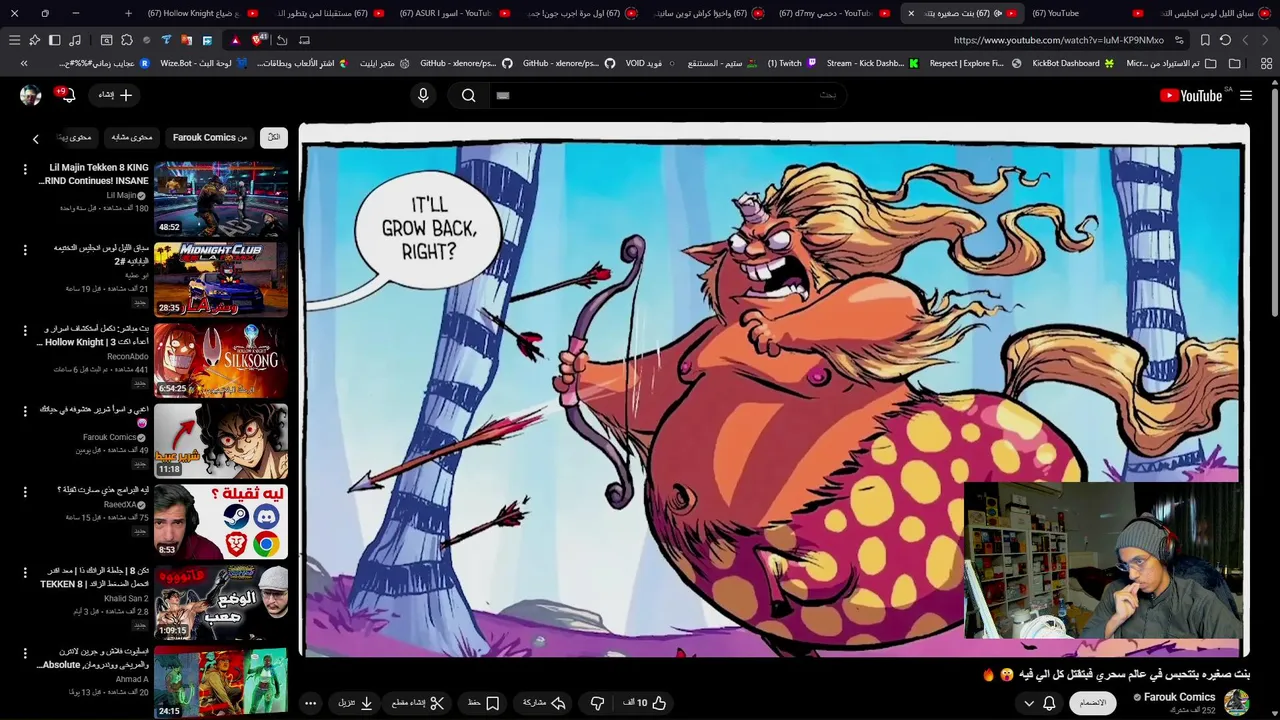Open the Hollow Knight Silksong stream thumbnail

pos(220,360)
